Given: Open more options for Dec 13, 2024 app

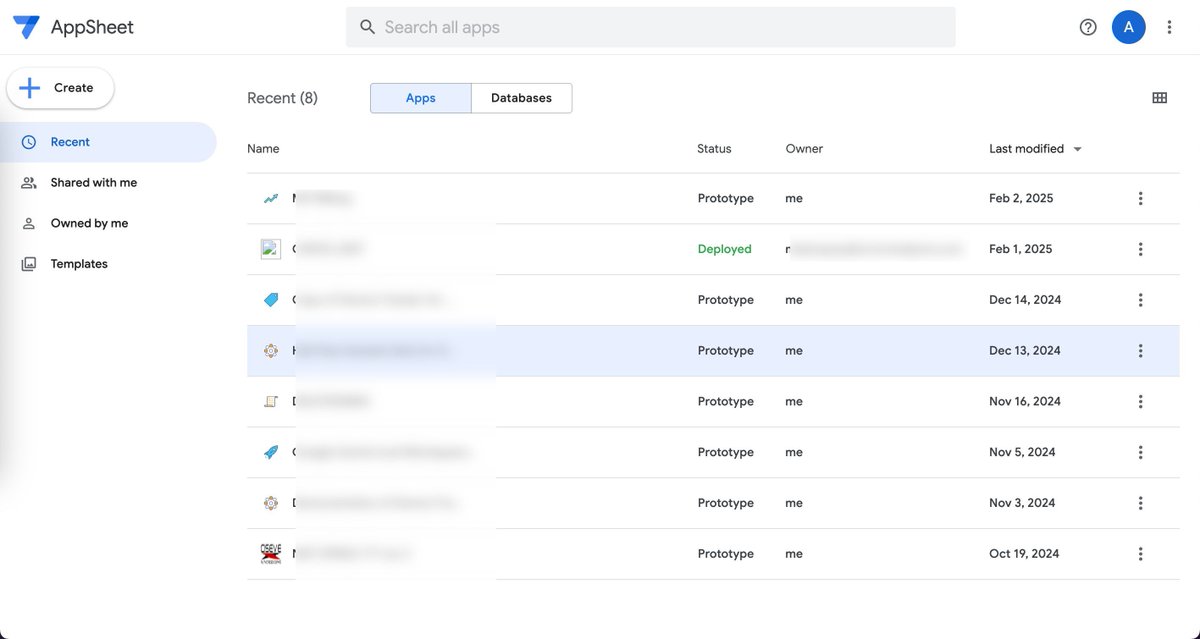Looking at the screenshot, I should click(1140, 351).
